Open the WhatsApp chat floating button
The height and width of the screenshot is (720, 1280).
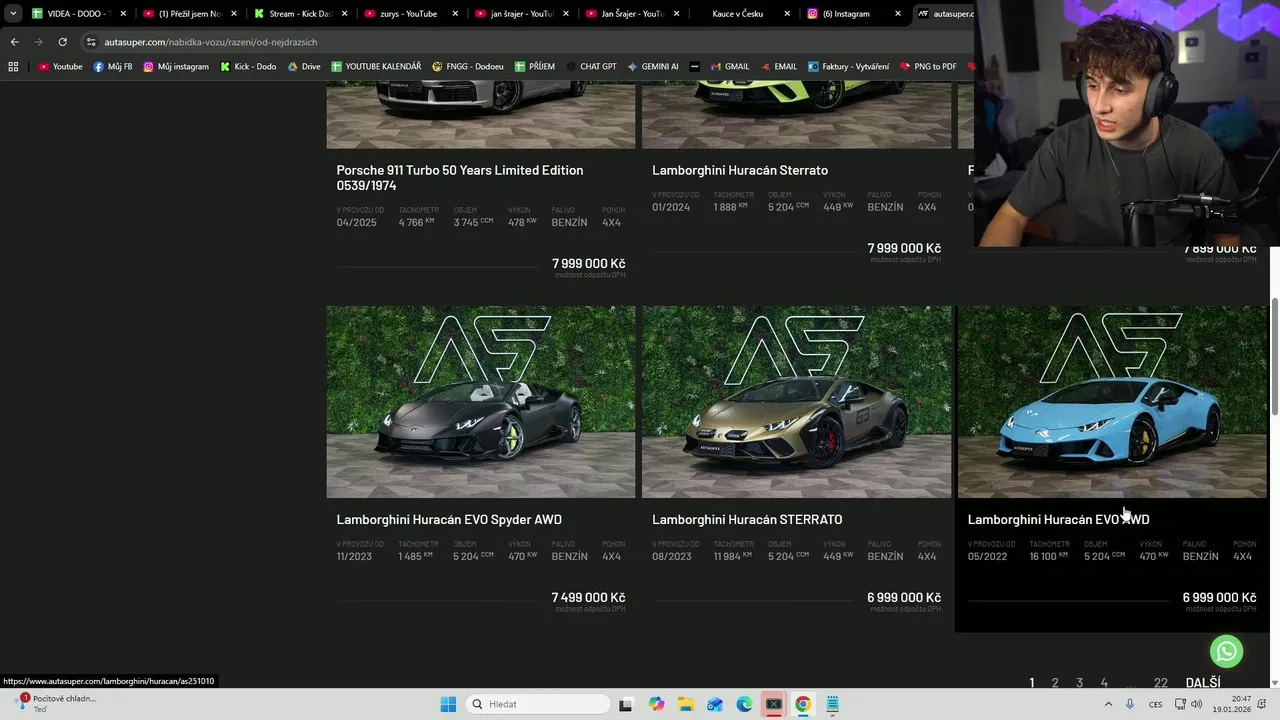coord(1226,651)
